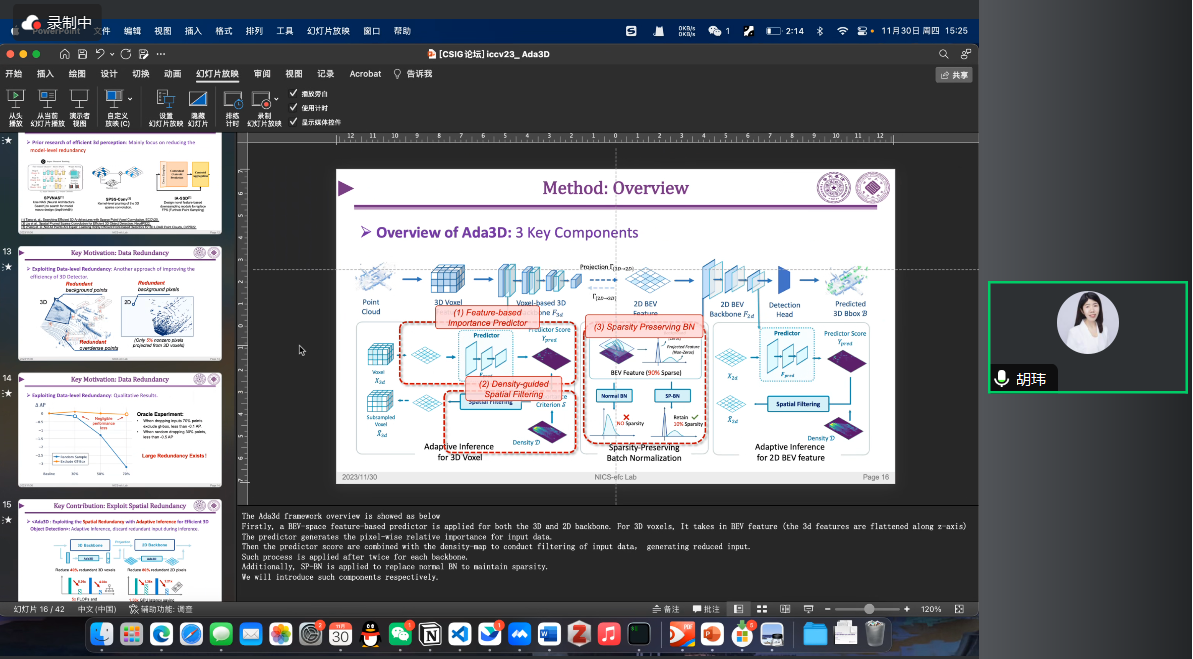This screenshot has width=1193, height=659.
Task: Click the Wi-Fi icon in menu bar
Action: coord(842,31)
